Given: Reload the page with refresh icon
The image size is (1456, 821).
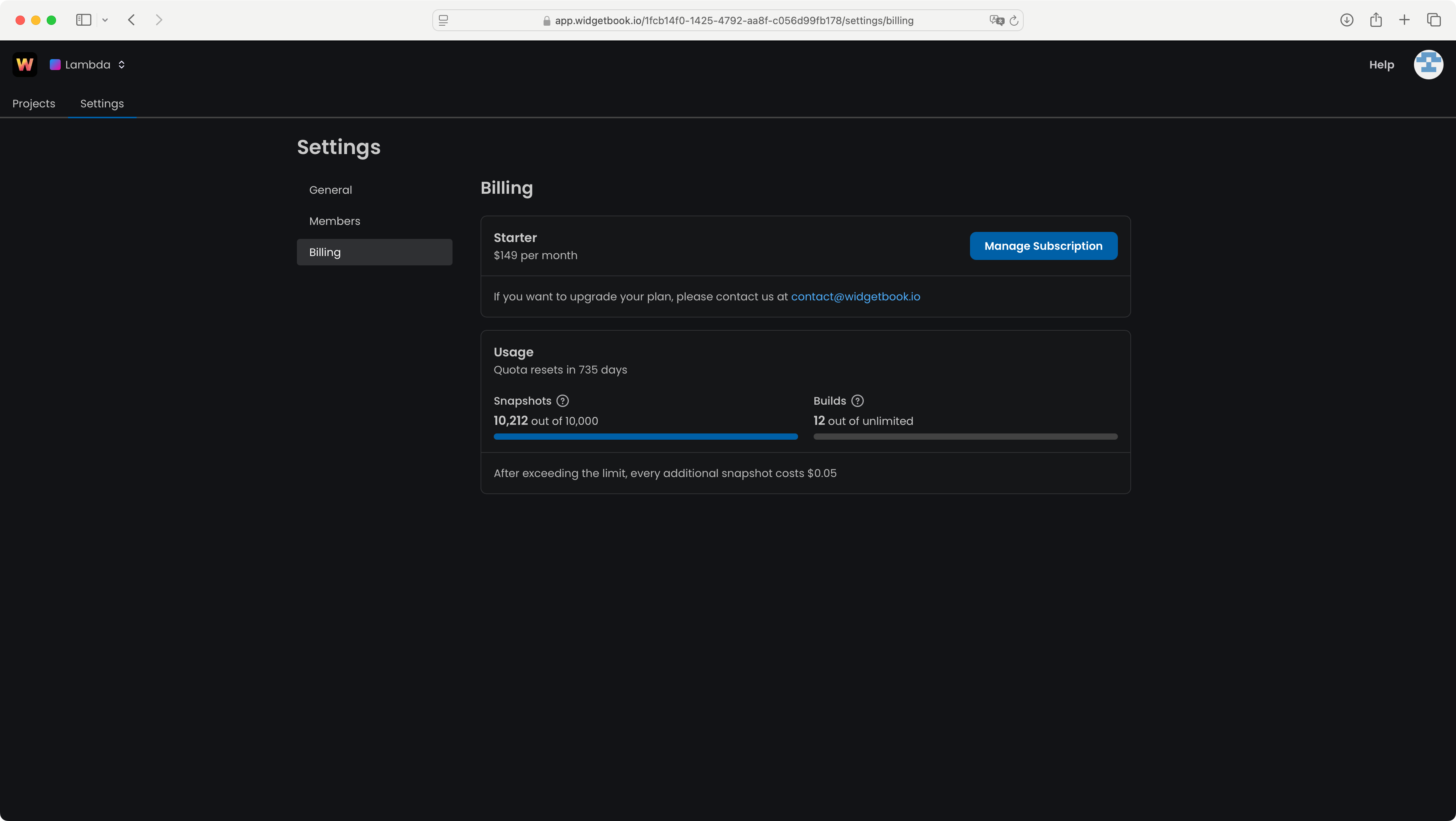Looking at the screenshot, I should point(1014,20).
